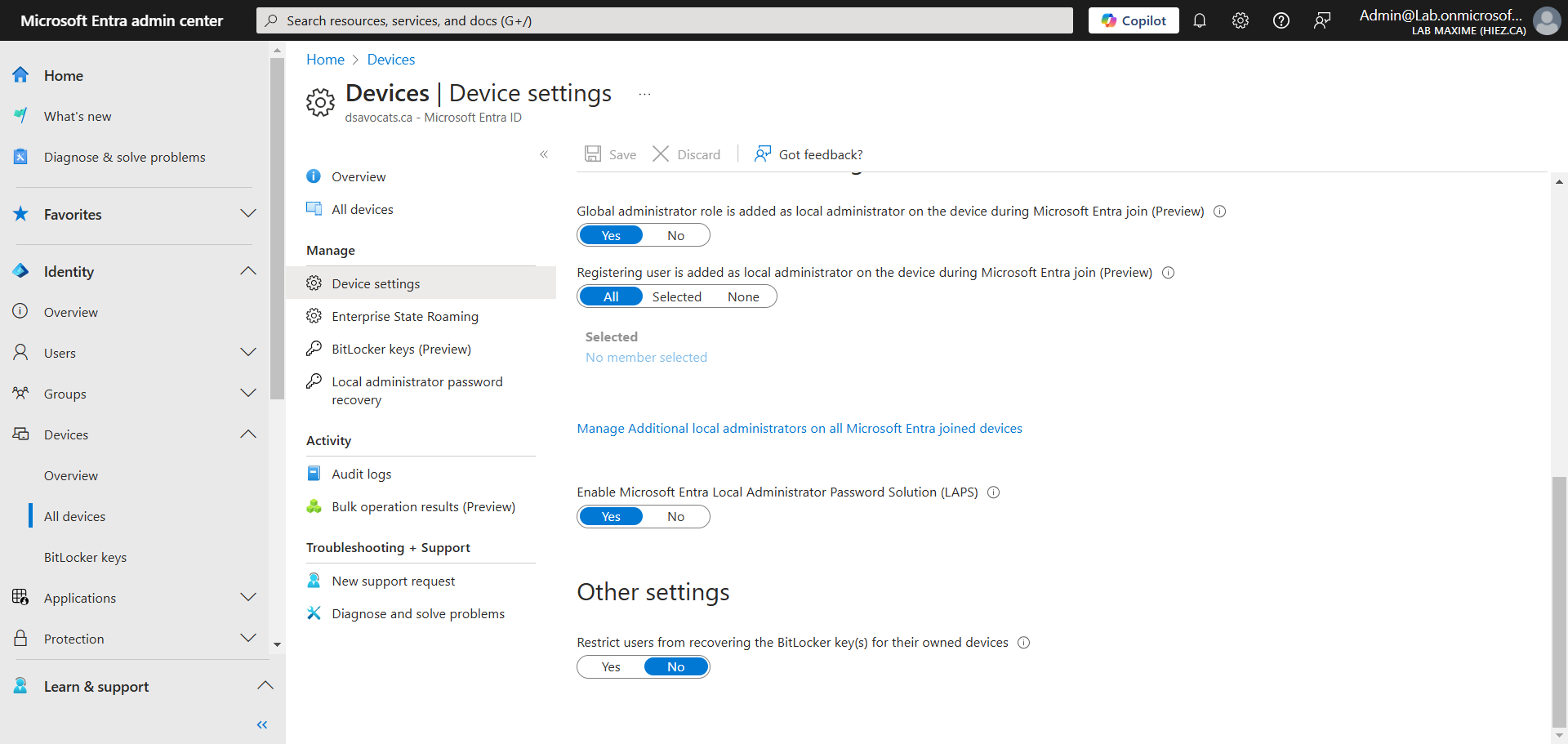1568x744 pixels.
Task: Click Devices breadcrumb link
Action: tap(391, 60)
